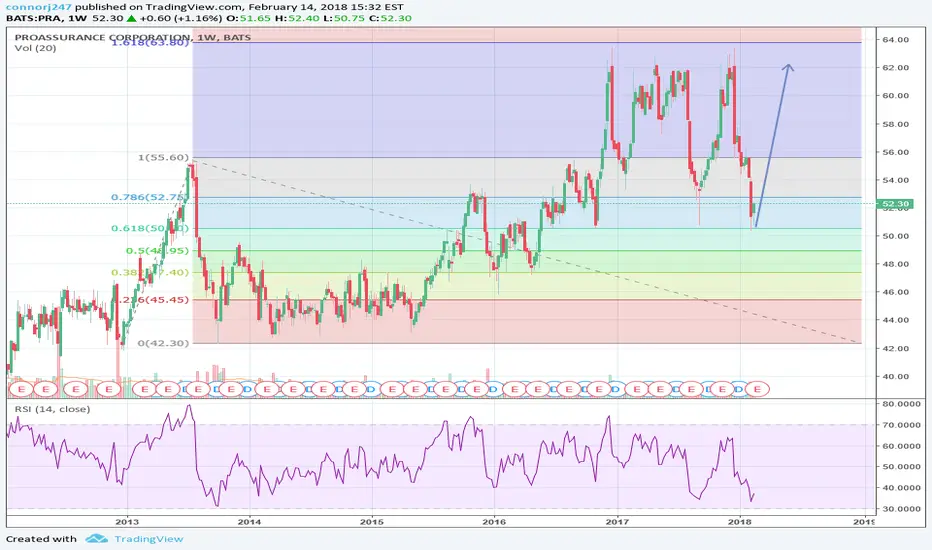Click the 2015 time axis label
Image resolution: width=932 pixels, height=550 pixels.
(x=372, y=522)
